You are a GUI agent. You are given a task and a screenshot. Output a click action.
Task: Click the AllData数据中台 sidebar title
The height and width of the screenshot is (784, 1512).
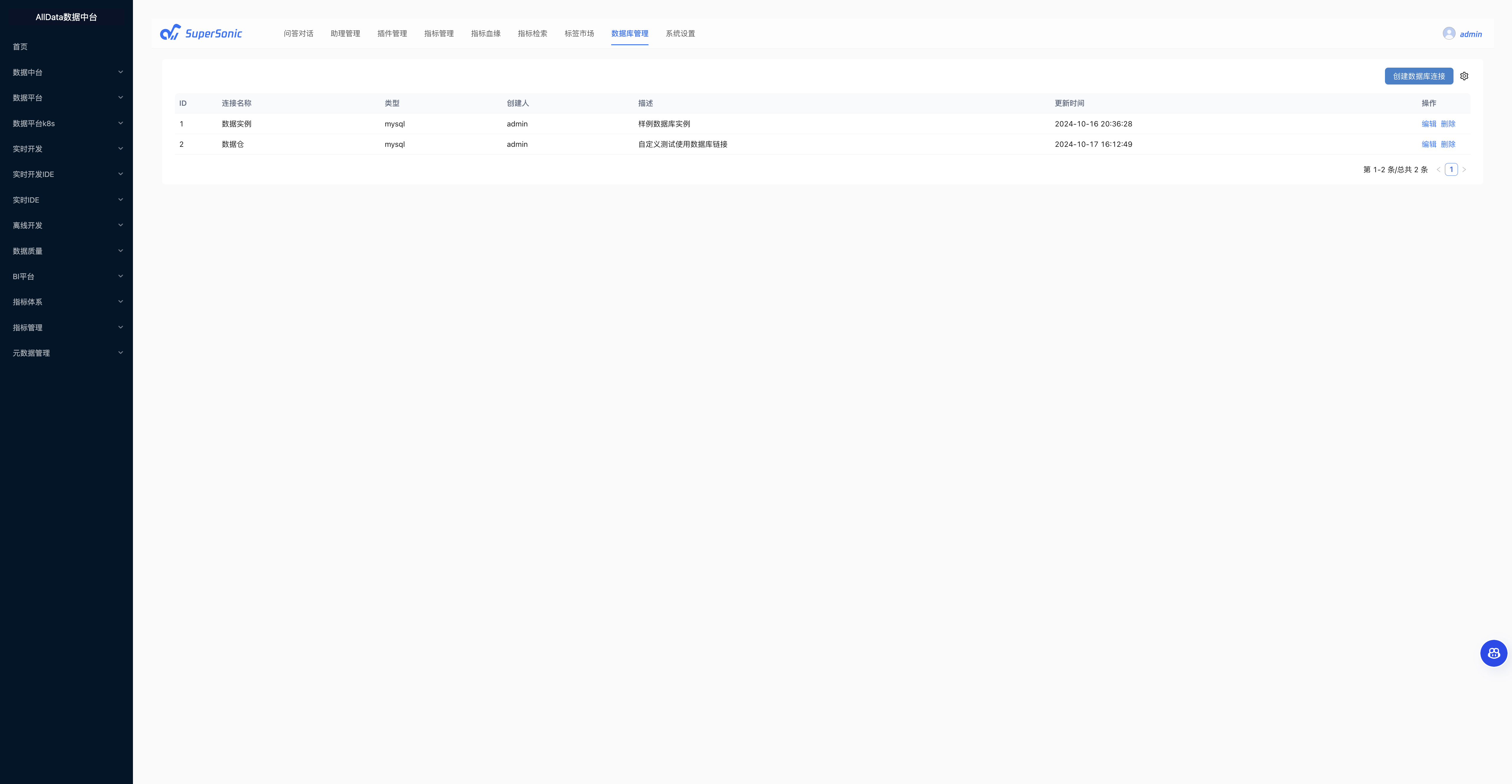pos(66,17)
